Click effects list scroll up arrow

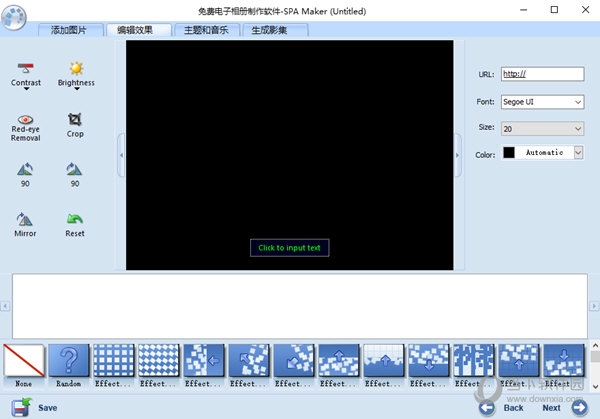click(595, 346)
